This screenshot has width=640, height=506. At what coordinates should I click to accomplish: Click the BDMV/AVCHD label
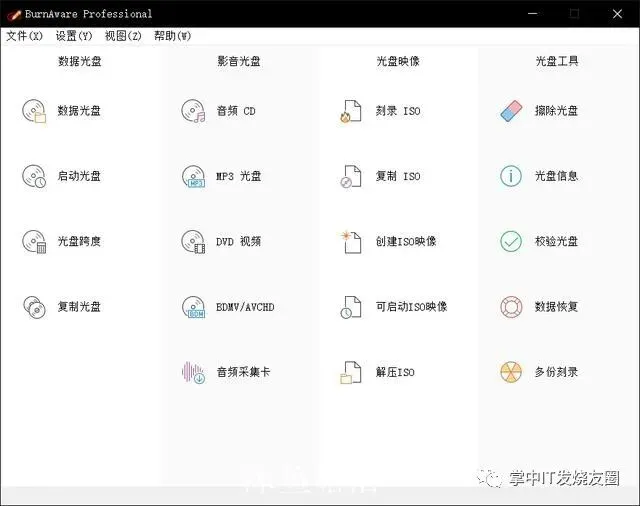point(245,307)
